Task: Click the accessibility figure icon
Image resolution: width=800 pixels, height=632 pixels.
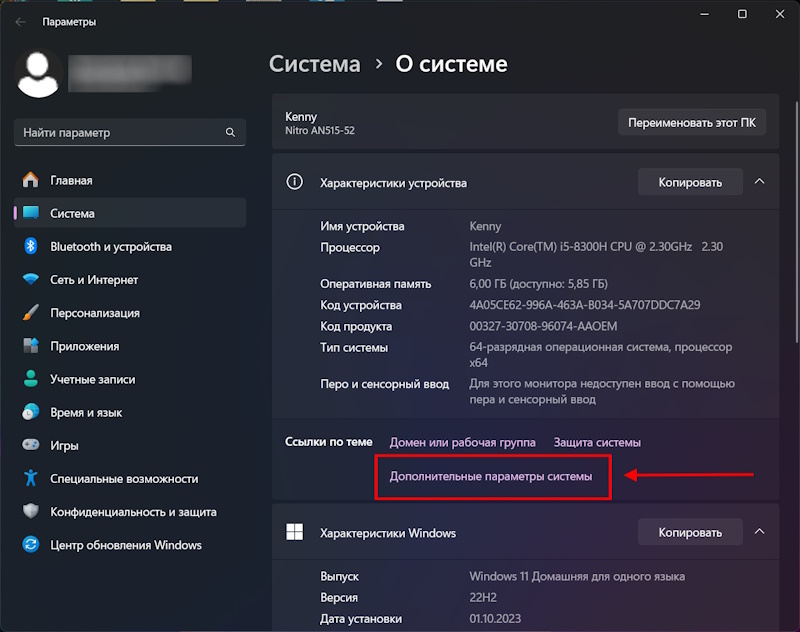Action: click(31, 478)
